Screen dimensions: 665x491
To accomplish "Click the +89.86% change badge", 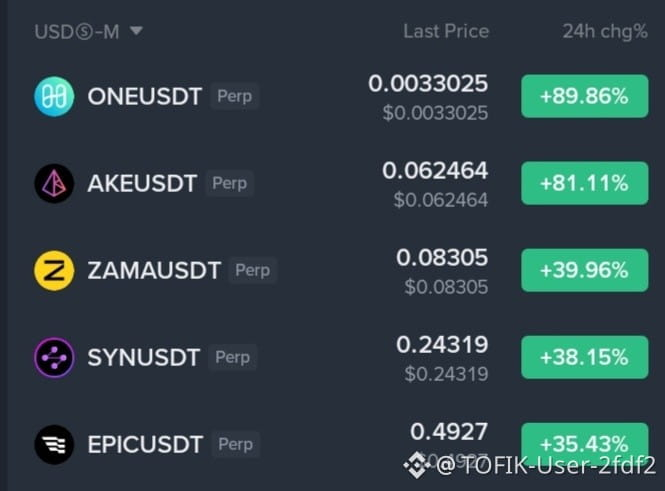I will point(584,96).
